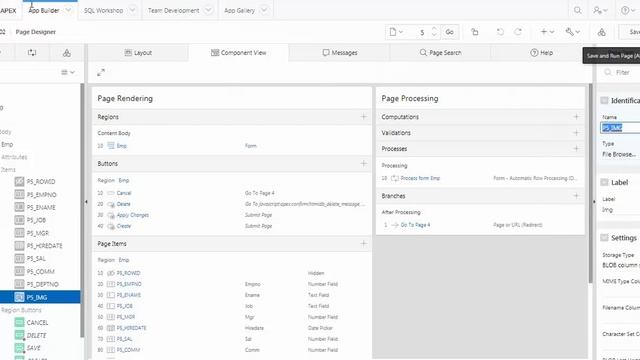Select P5_ROWID in the left tree
Screen dimensions: 640x360
[41, 182]
